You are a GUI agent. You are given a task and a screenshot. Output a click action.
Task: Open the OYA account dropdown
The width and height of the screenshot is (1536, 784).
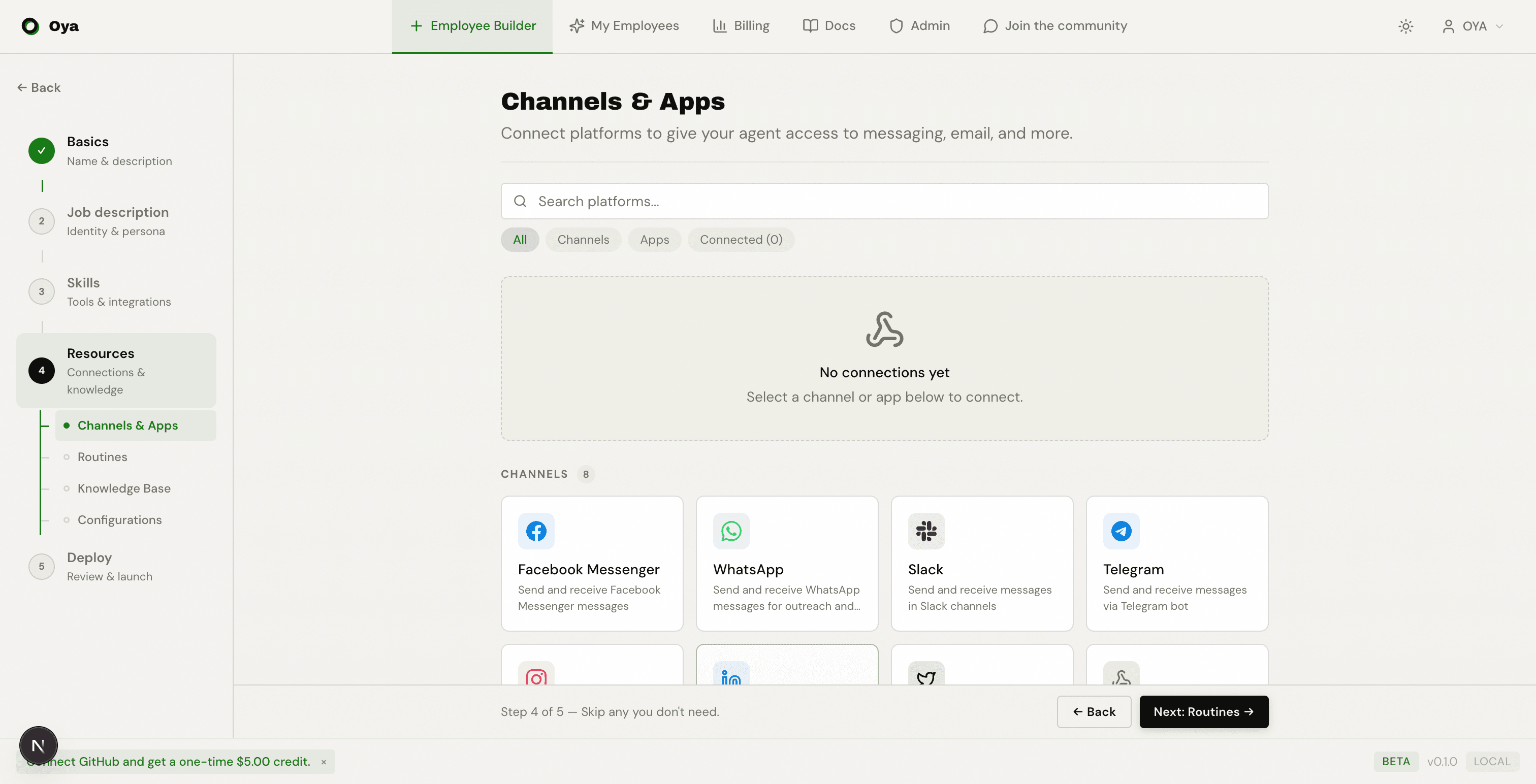(1473, 26)
